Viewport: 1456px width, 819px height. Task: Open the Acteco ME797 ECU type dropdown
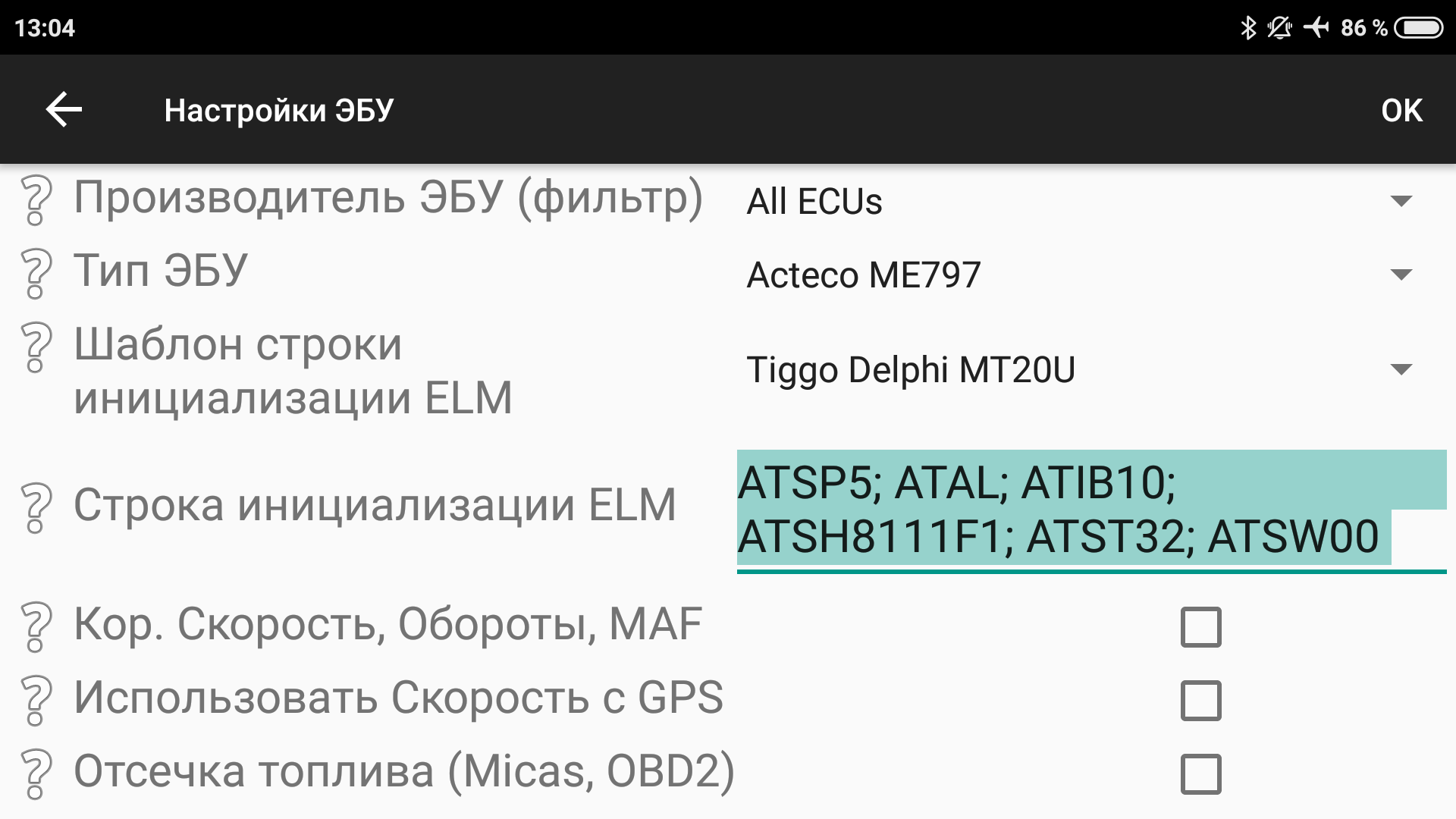tap(1083, 275)
